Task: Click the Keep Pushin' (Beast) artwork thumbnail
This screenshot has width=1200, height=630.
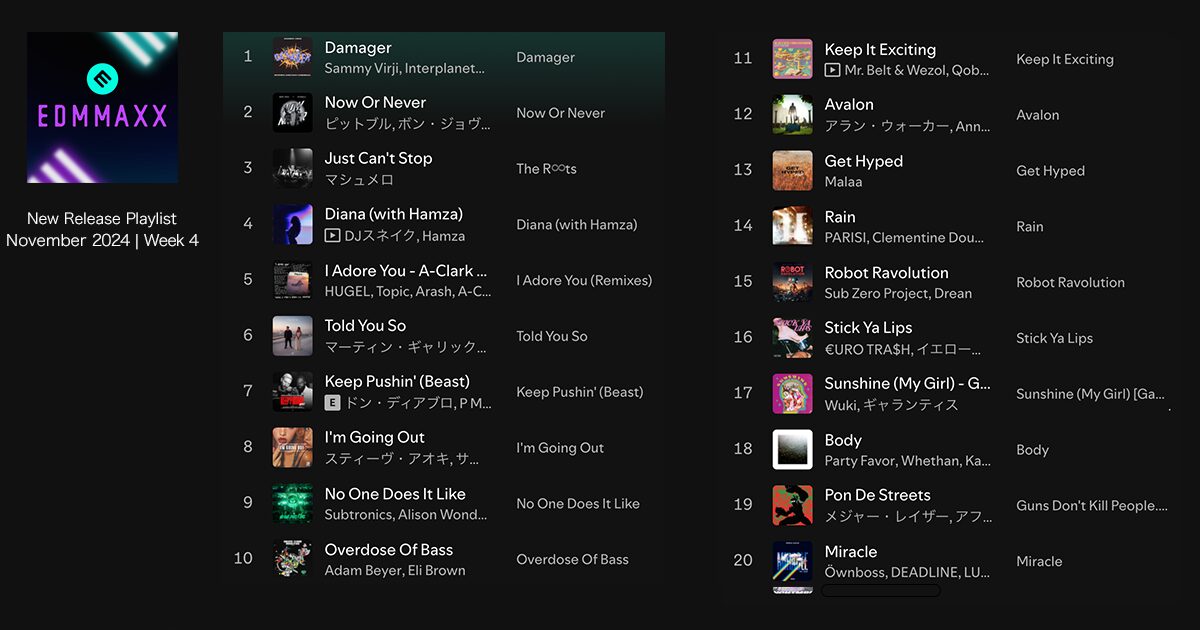Action: coord(292,392)
